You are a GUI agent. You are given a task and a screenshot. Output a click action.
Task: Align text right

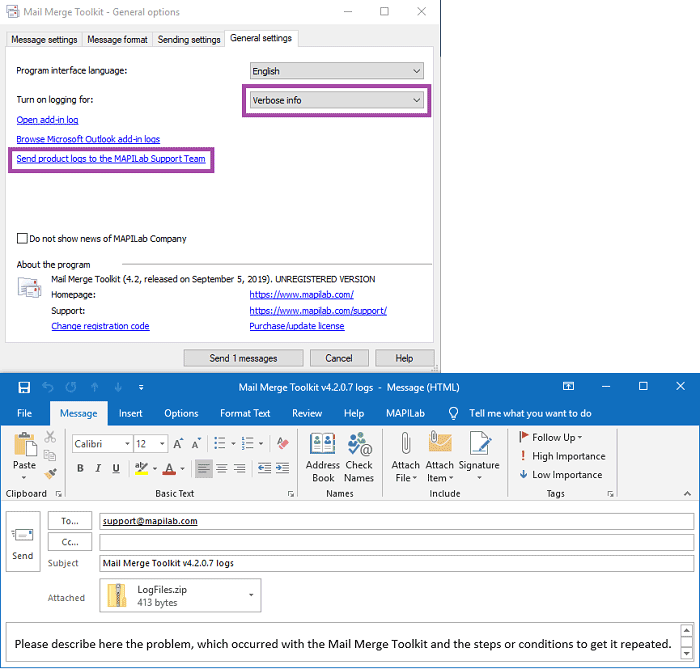pos(240,468)
